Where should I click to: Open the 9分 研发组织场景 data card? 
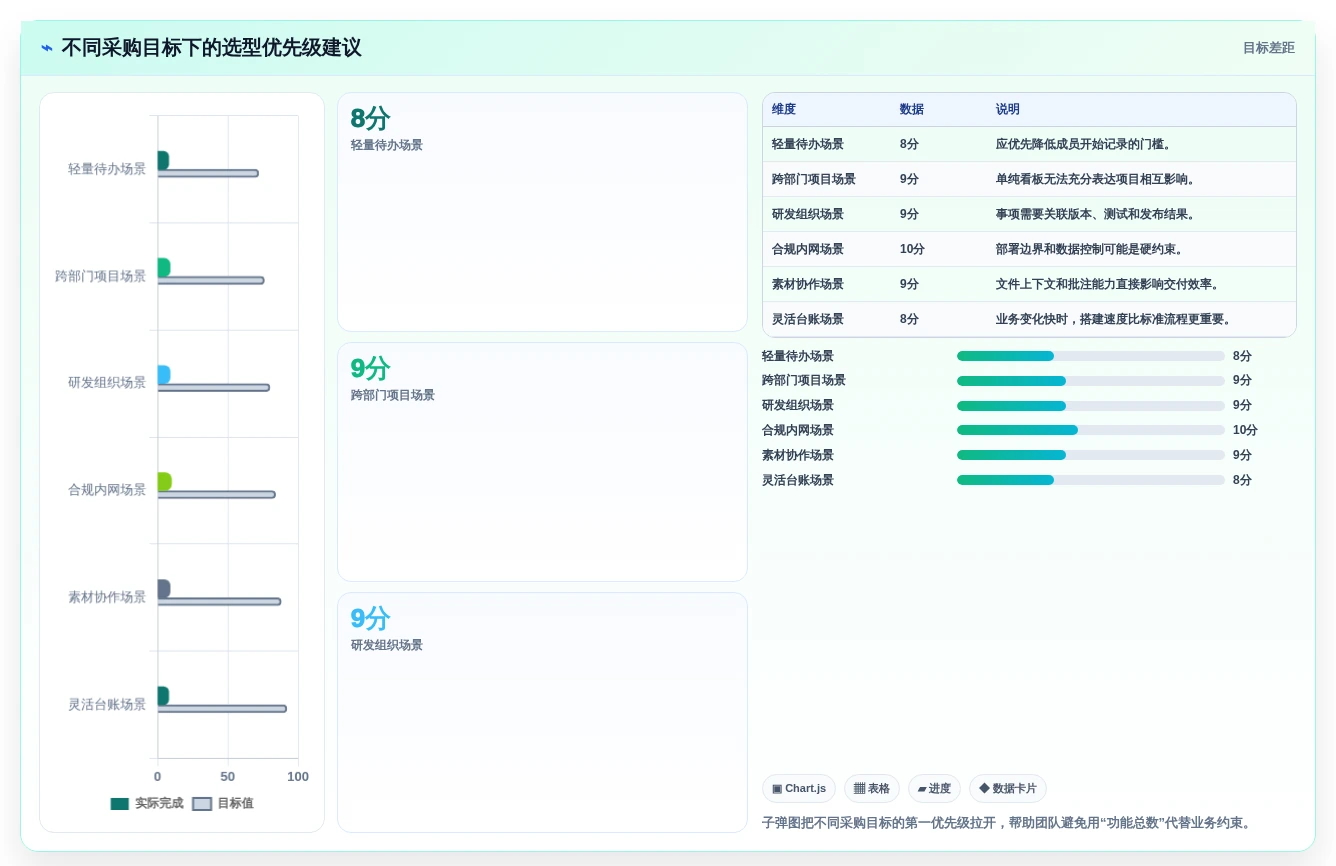[x=542, y=712]
